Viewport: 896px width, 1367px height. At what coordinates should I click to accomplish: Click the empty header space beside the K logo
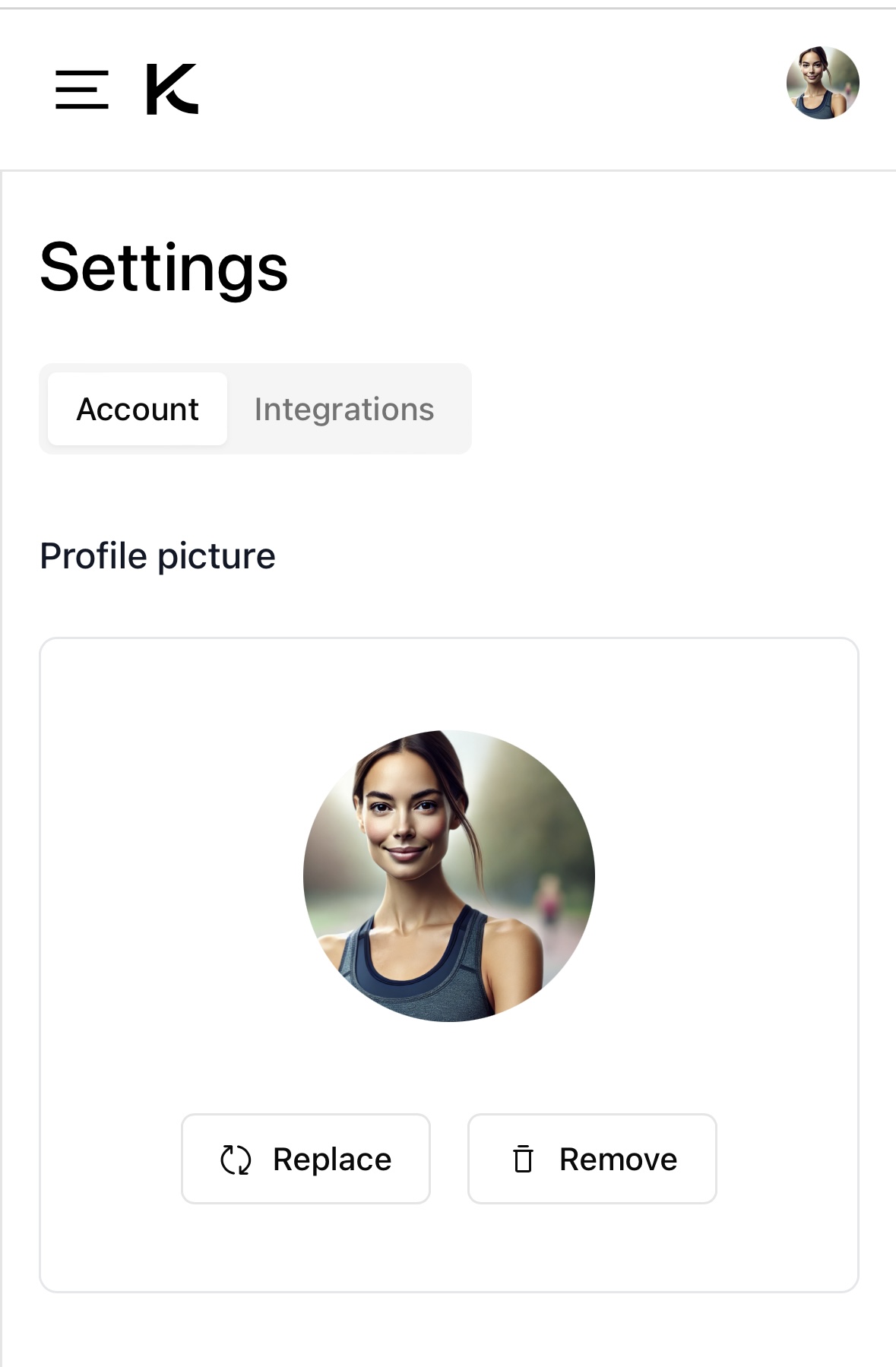click(486, 90)
